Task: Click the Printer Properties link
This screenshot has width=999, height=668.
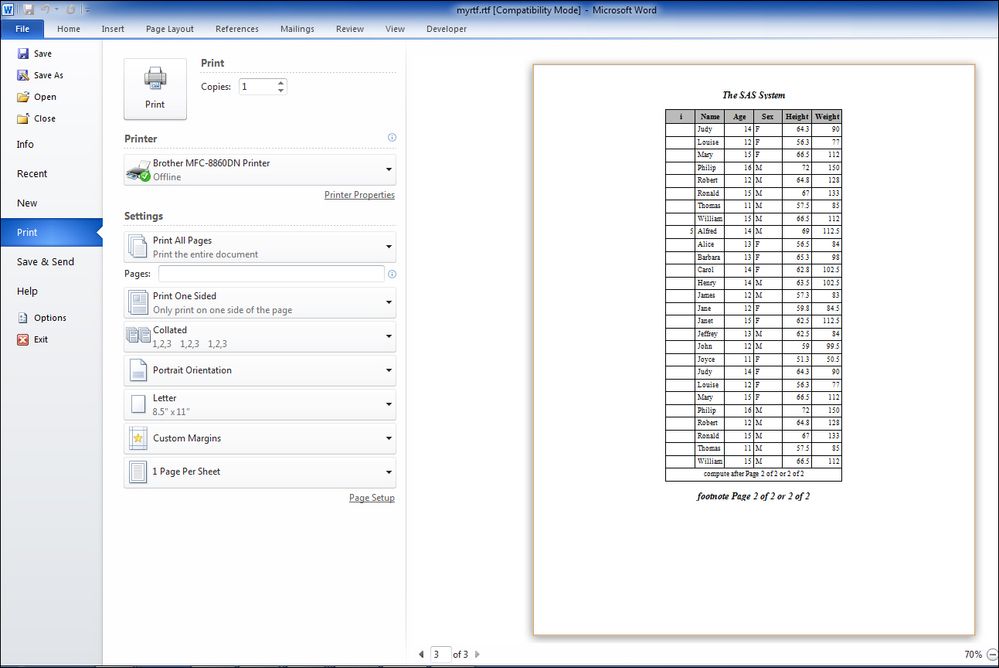Action: coord(359,195)
